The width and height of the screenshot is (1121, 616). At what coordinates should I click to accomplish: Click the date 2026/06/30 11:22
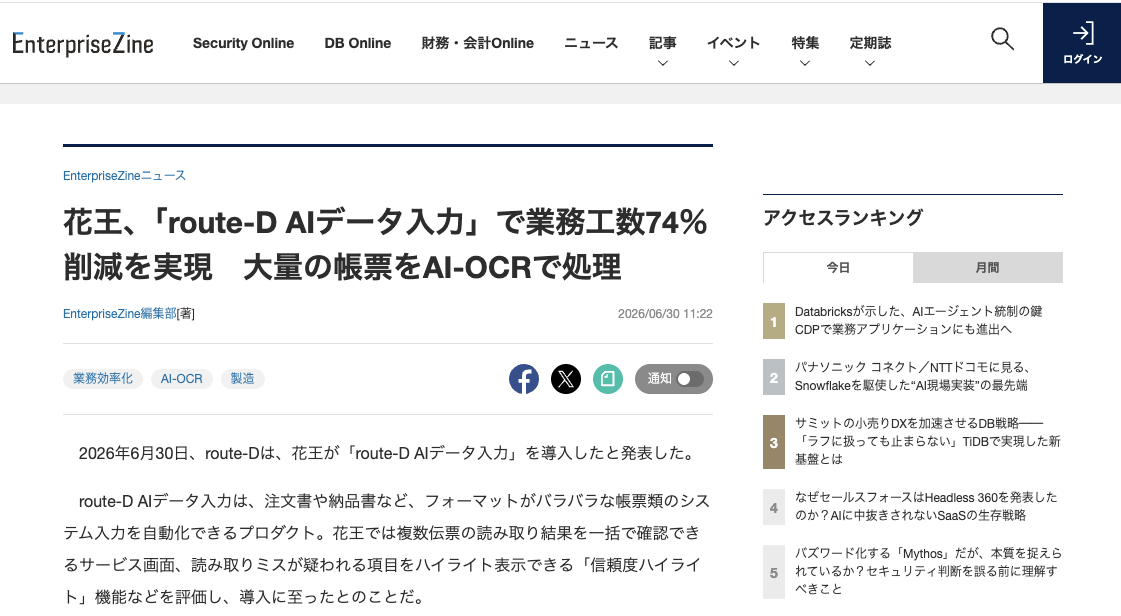tap(665, 314)
